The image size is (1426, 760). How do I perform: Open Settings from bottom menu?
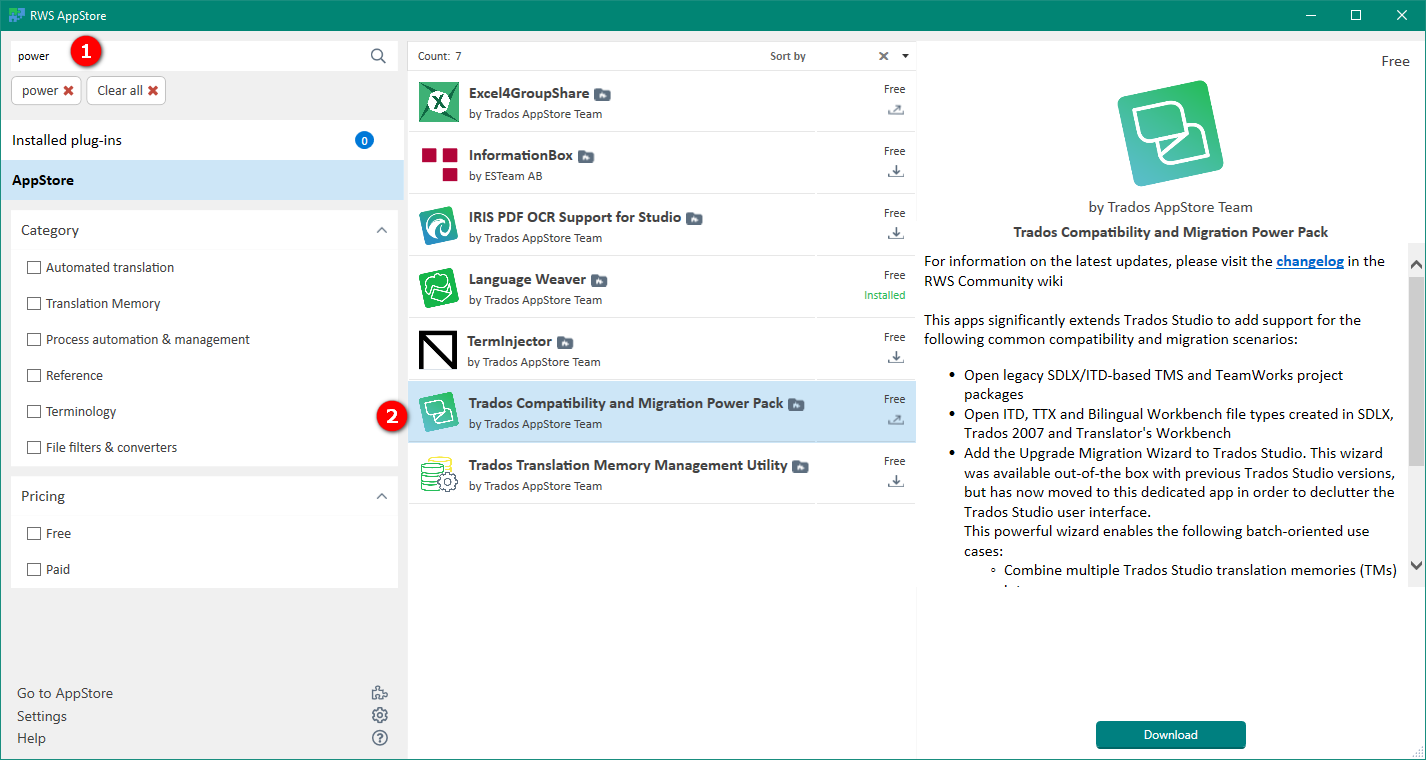point(42,716)
